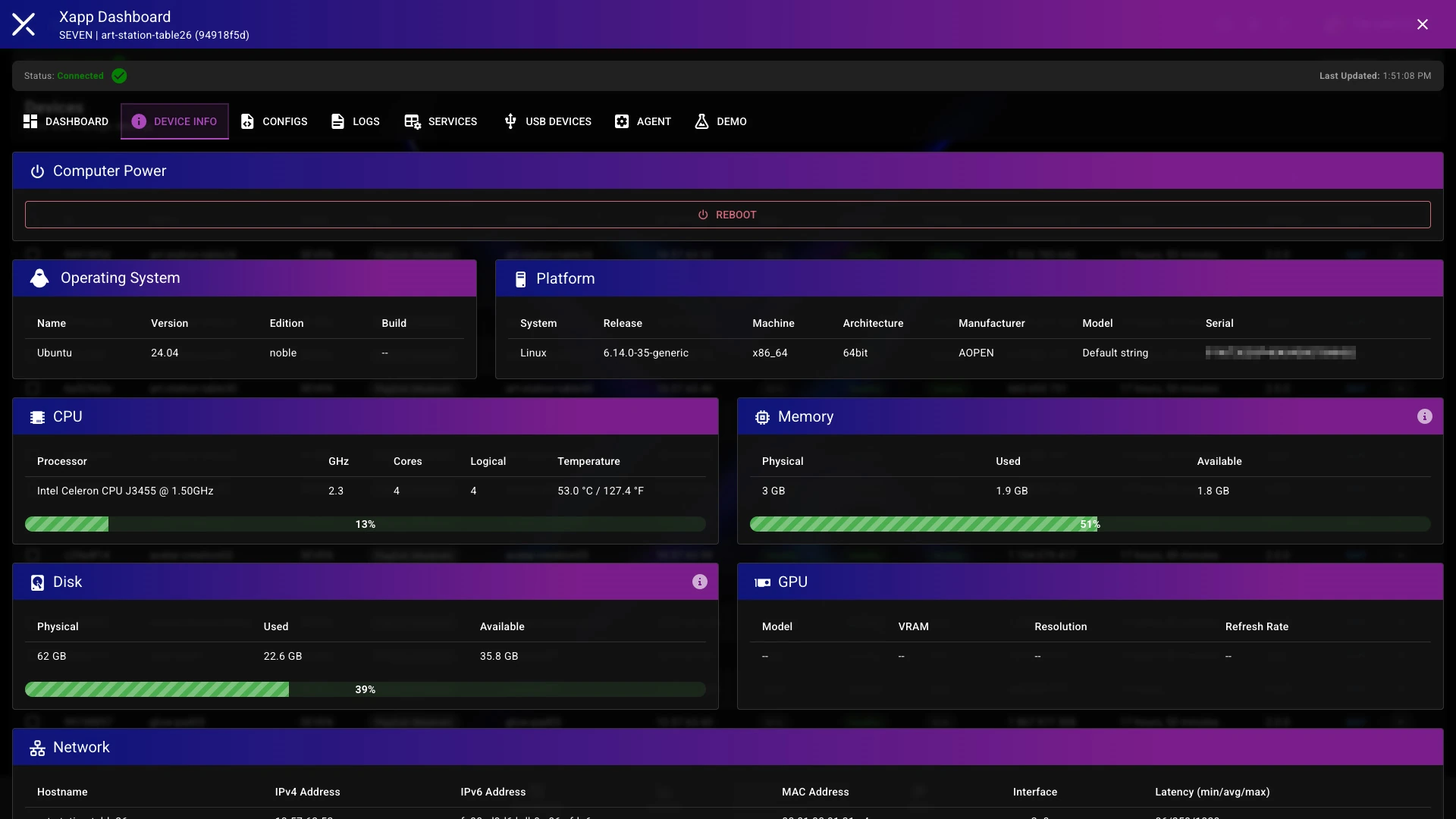Open the Demo tab
Image resolution: width=1456 pixels, height=819 pixels.
coord(720,121)
